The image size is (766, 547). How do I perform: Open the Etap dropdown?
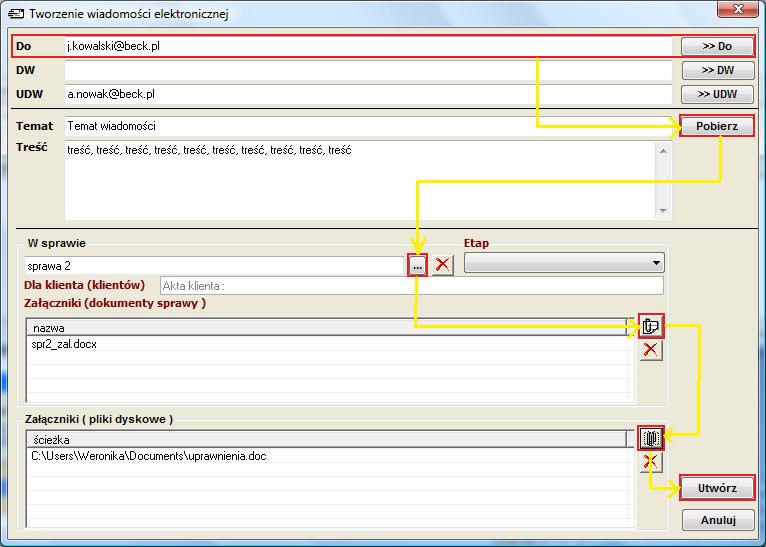[564, 263]
